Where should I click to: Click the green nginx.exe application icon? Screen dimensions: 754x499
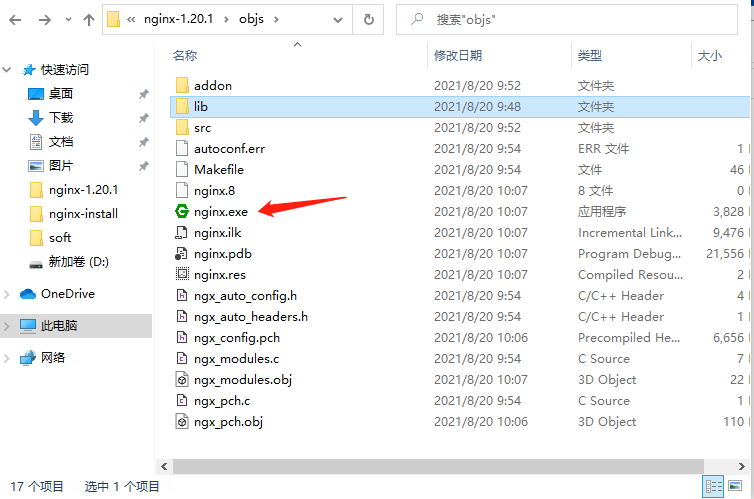click(x=182, y=212)
